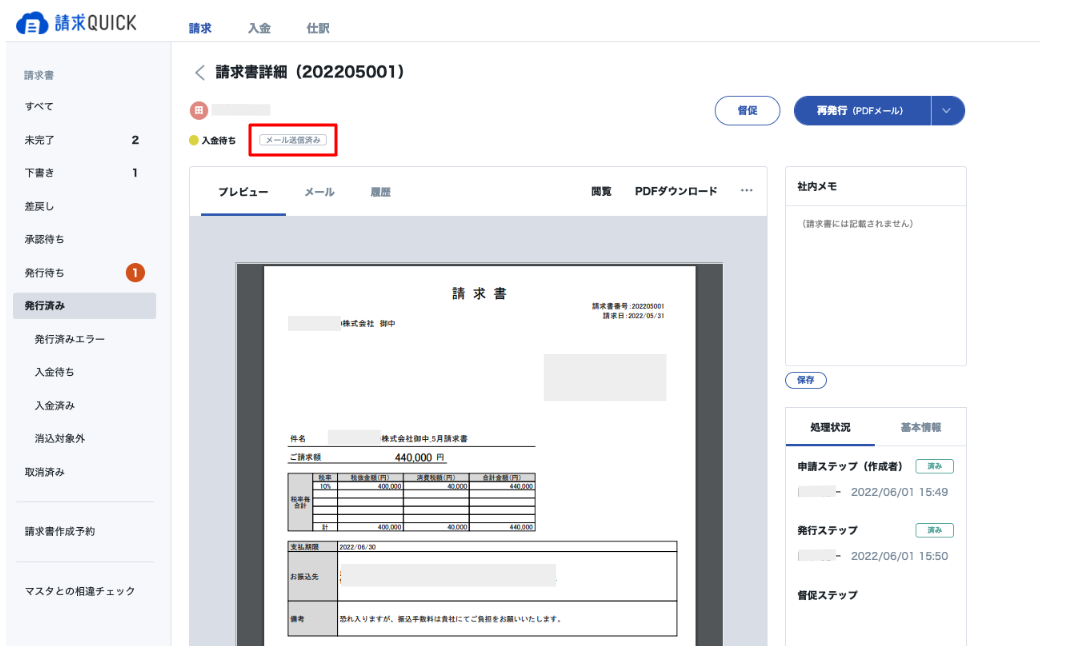Click the invoice preview thumbnail
This screenshot has height=646, width=1066.
pyautogui.click(x=479, y=454)
